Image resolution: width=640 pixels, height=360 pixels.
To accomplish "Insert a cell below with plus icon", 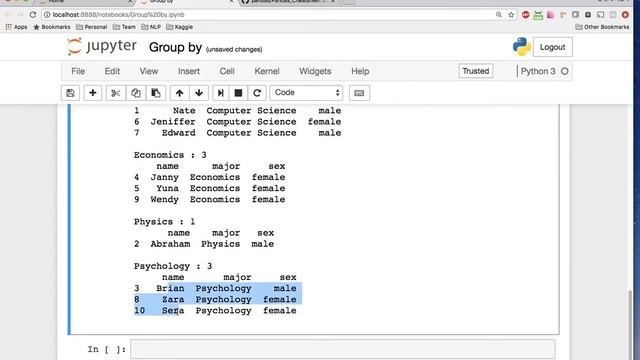I will click(93, 93).
